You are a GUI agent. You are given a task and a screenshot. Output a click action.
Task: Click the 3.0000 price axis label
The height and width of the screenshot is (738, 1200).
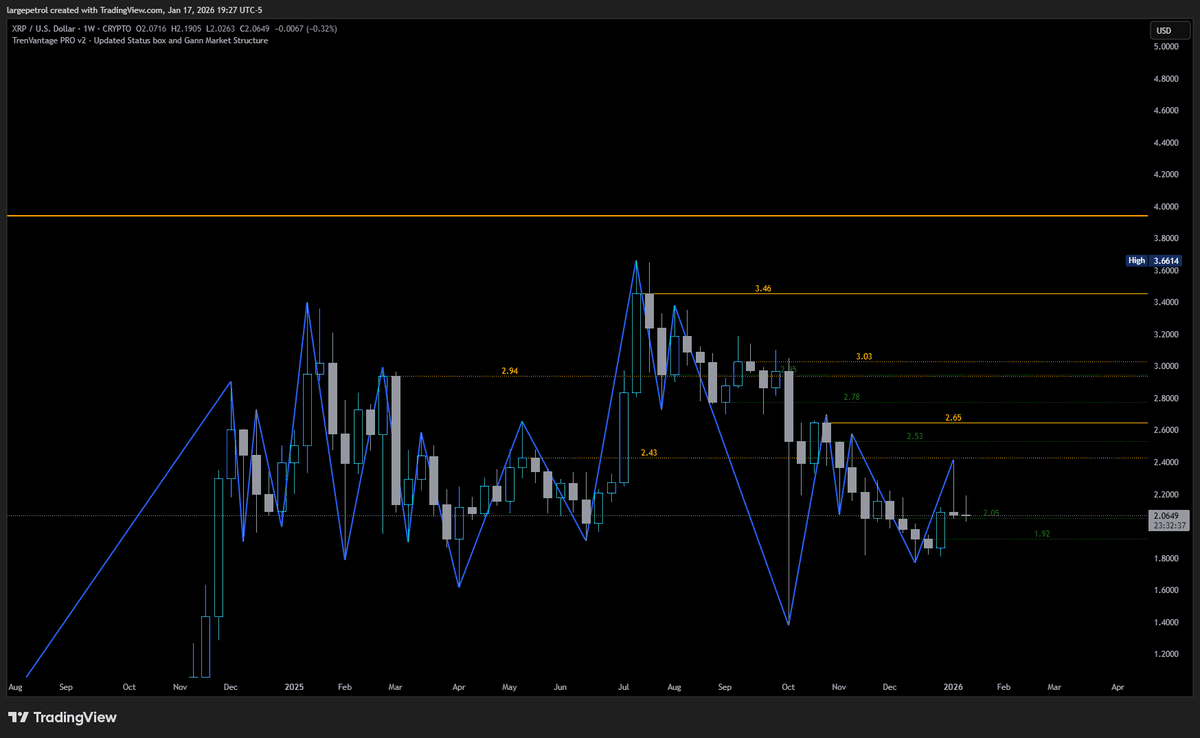(x=1167, y=366)
